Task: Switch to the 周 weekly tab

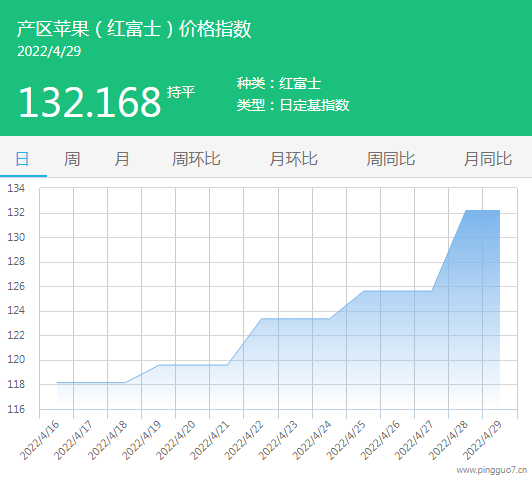Action: pyautogui.click(x=72, y=159)
